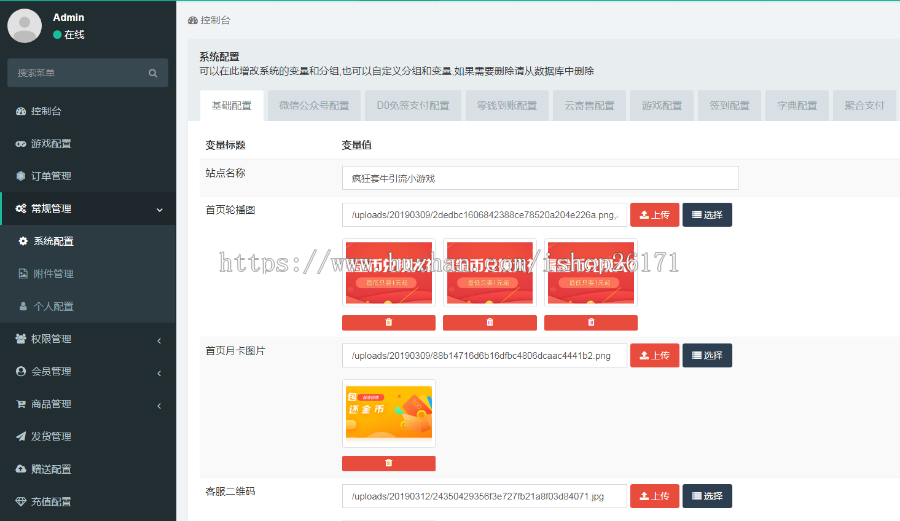900x521 pixels.
Task: Upload a file for 首页轮播图
Action: point(654,215)
